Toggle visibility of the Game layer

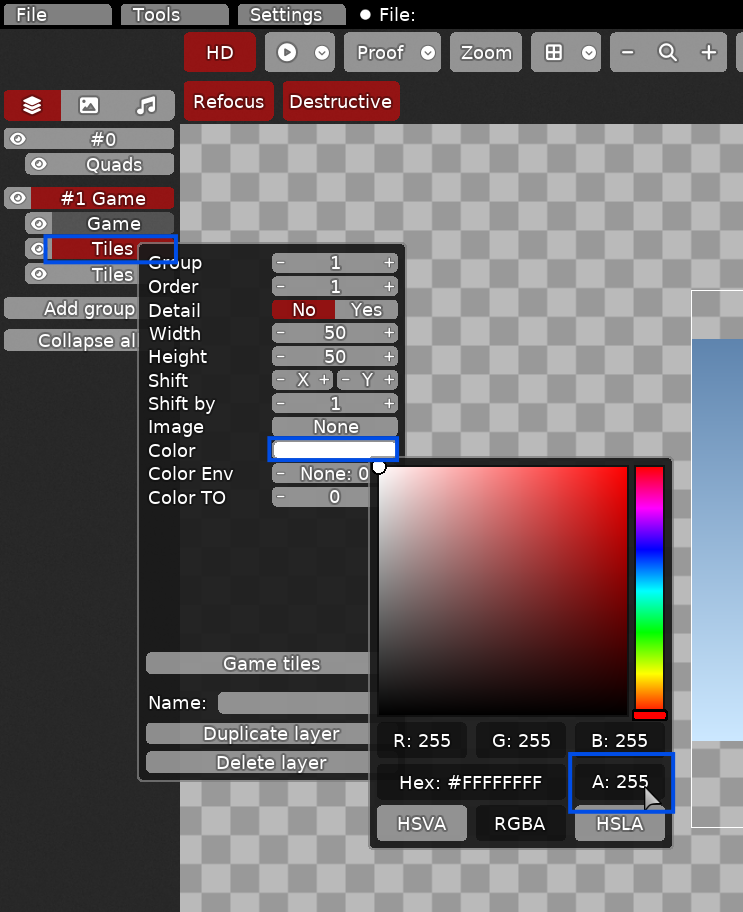tap(39, 223)
